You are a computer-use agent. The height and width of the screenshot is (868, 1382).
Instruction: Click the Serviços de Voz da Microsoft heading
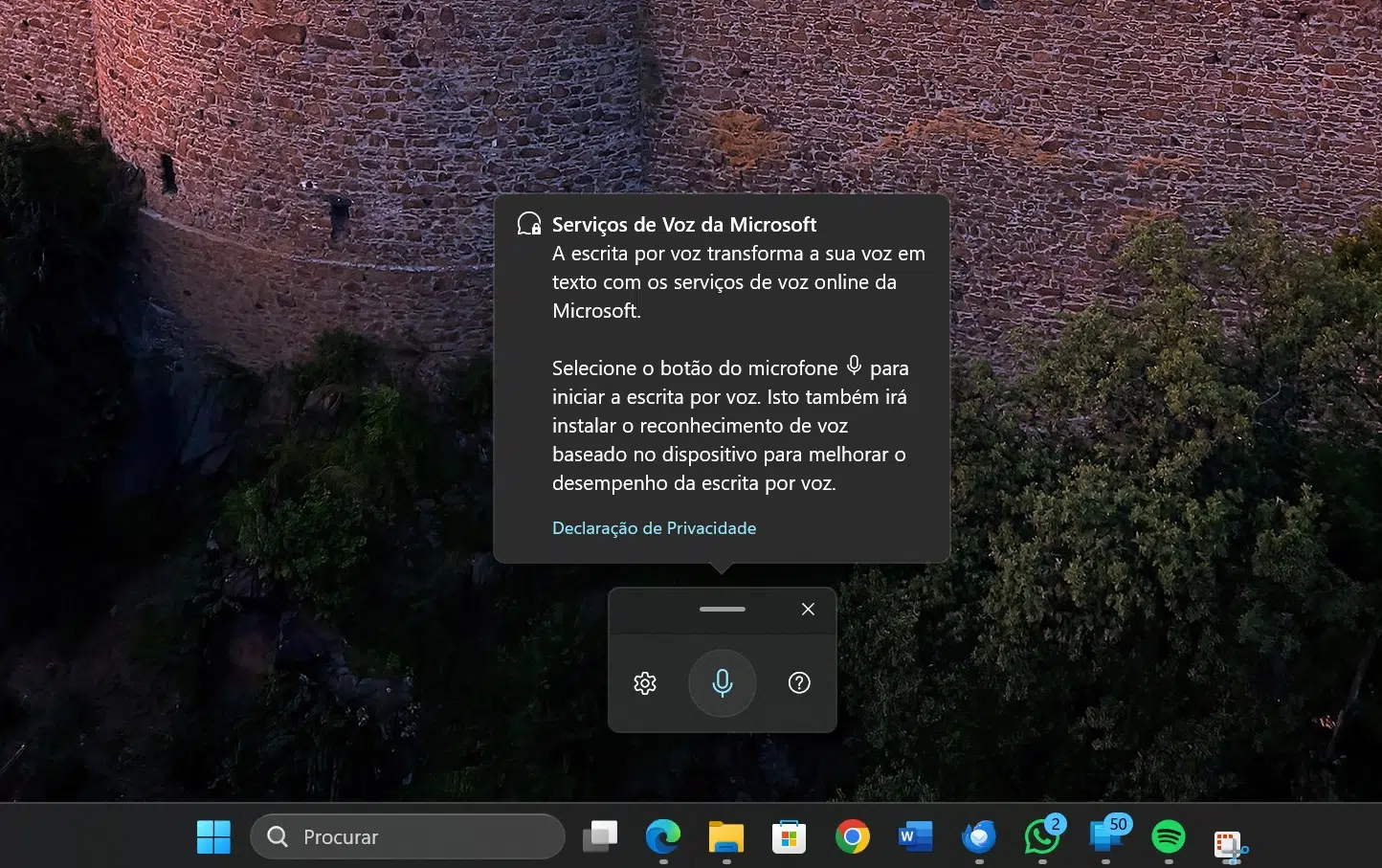(684, 225)
